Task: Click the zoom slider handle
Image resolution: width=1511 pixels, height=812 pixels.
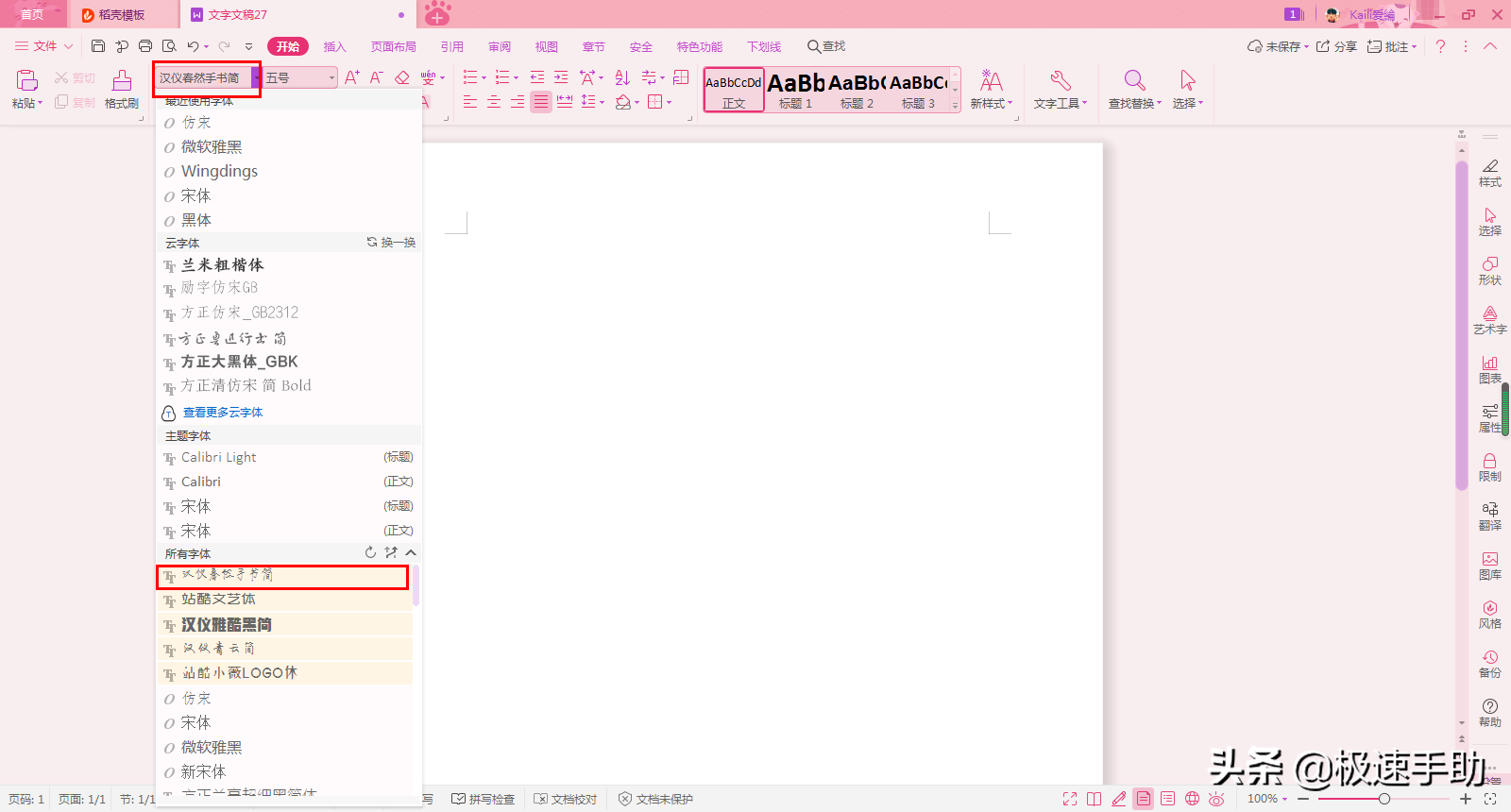Action: tap(1384, 799)
